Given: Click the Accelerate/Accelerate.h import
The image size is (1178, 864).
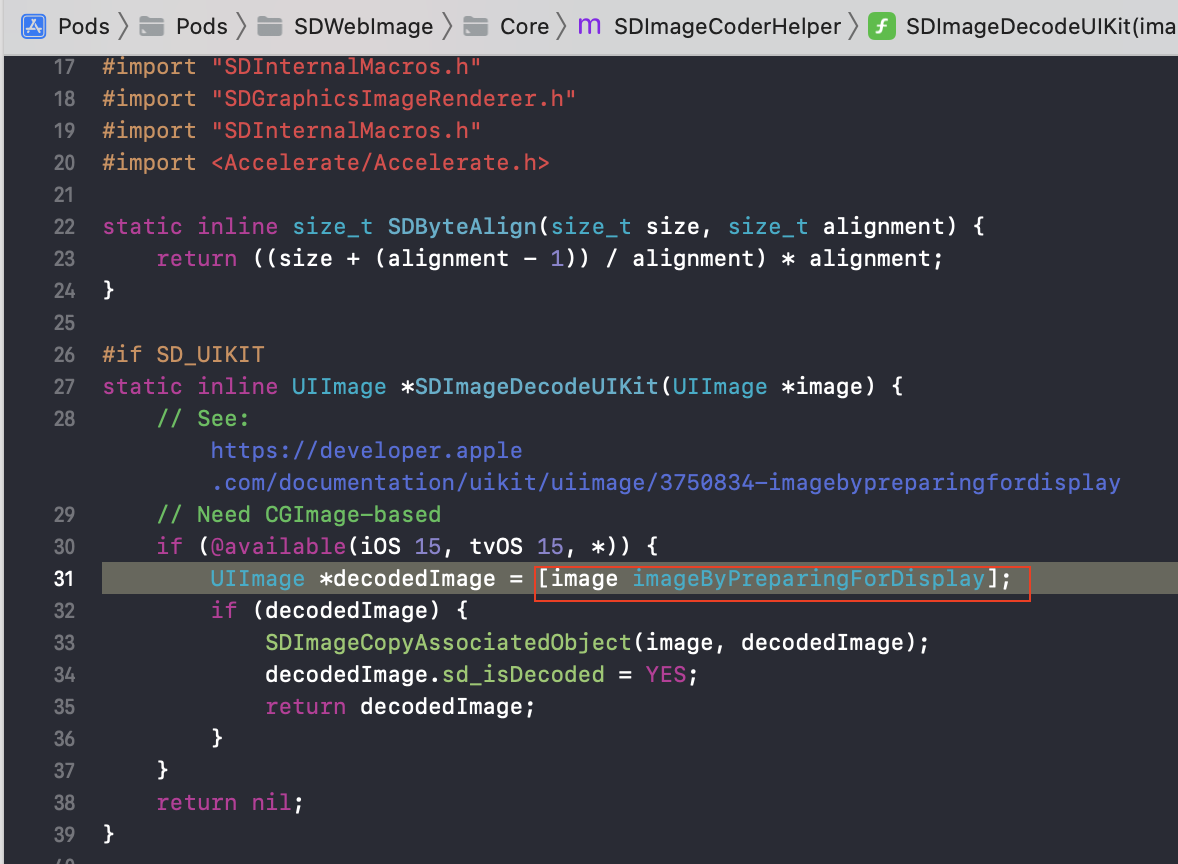Looking at the screenshot, I should point(380,163).
